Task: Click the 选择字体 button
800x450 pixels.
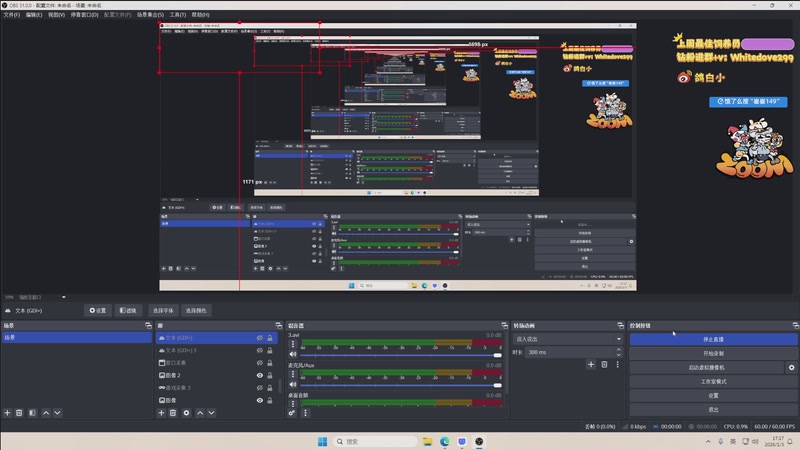Action: pyautogui.click(x=163, y=310)
